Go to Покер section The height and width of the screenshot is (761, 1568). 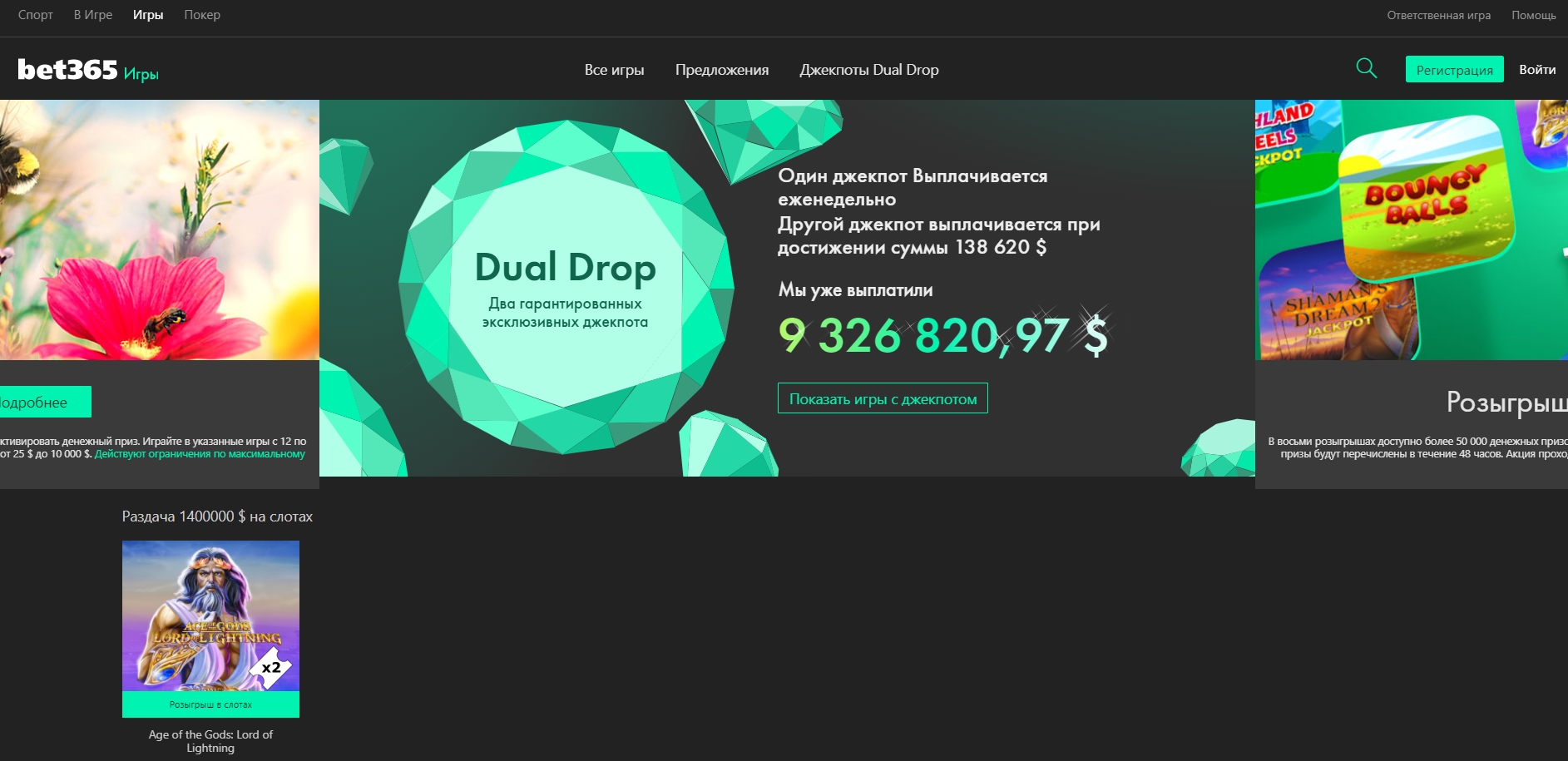202,15
